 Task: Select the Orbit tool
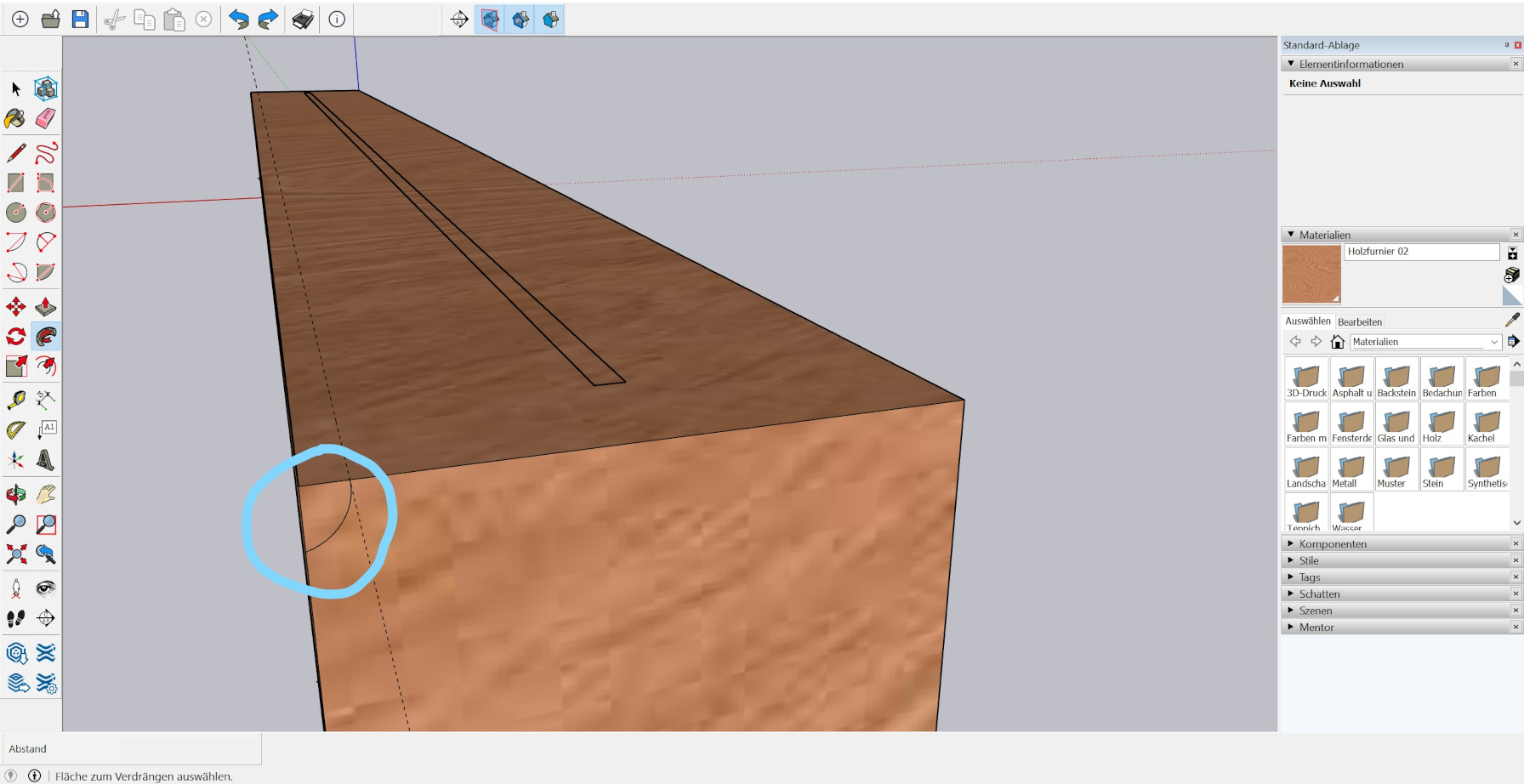click(x=15, y=494)
